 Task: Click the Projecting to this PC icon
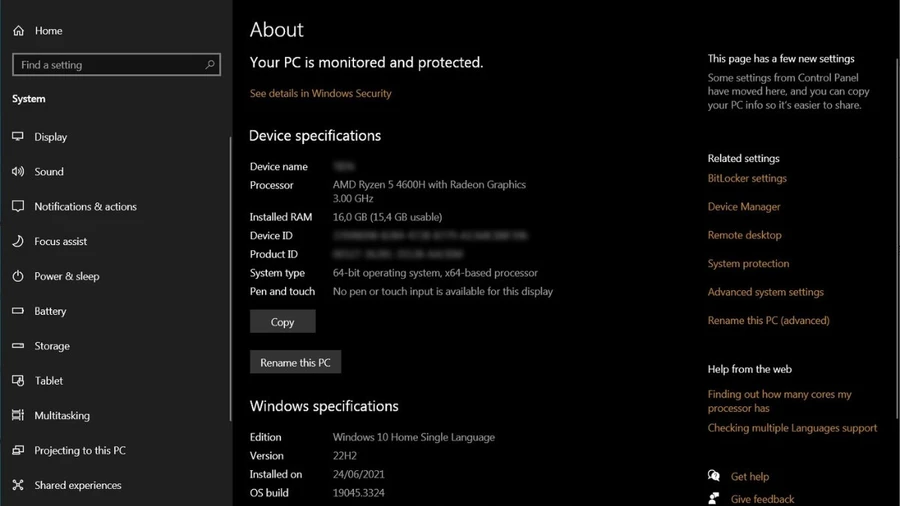18,450
